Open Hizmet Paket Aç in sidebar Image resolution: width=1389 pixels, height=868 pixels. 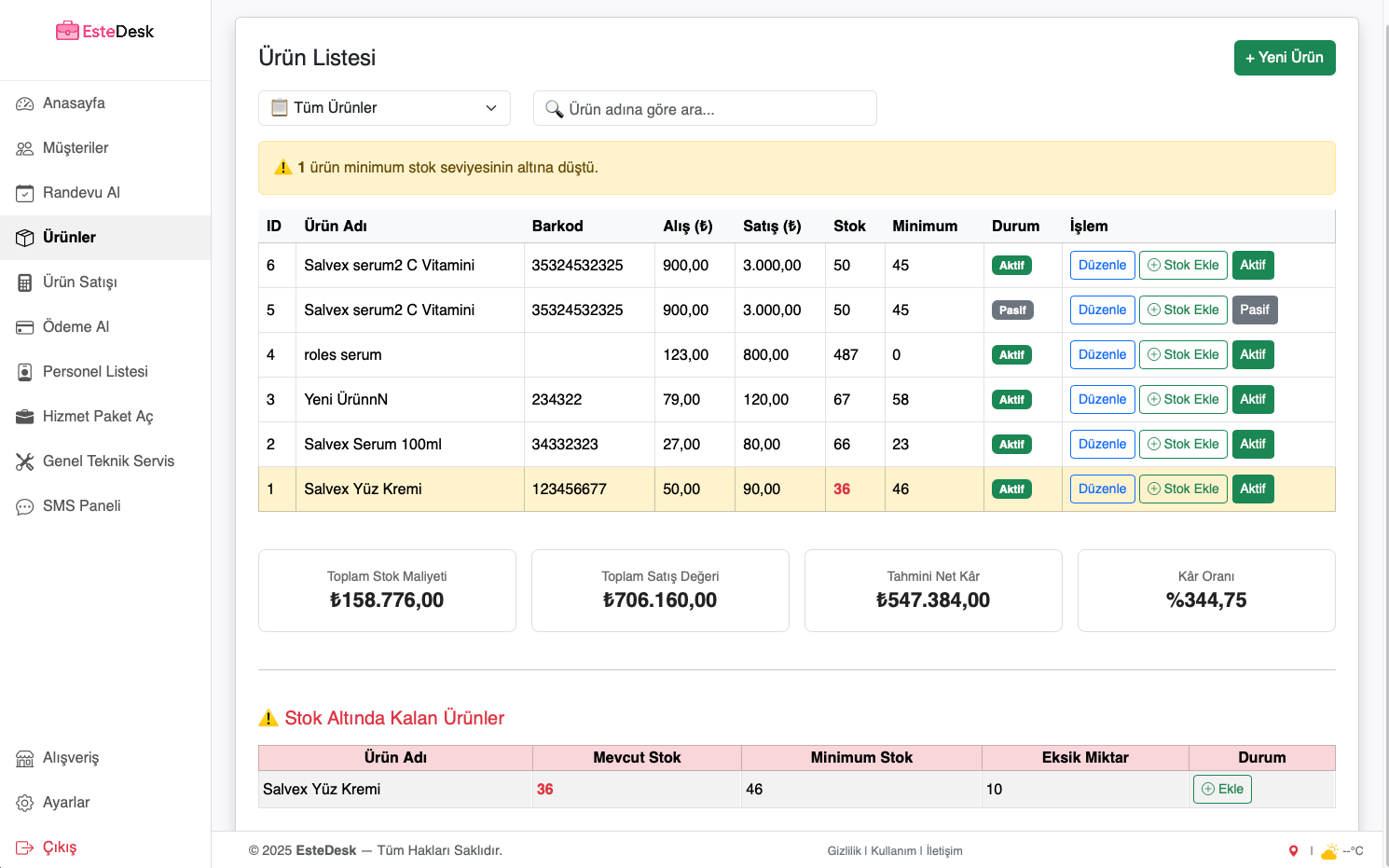[x=98, y=417]
